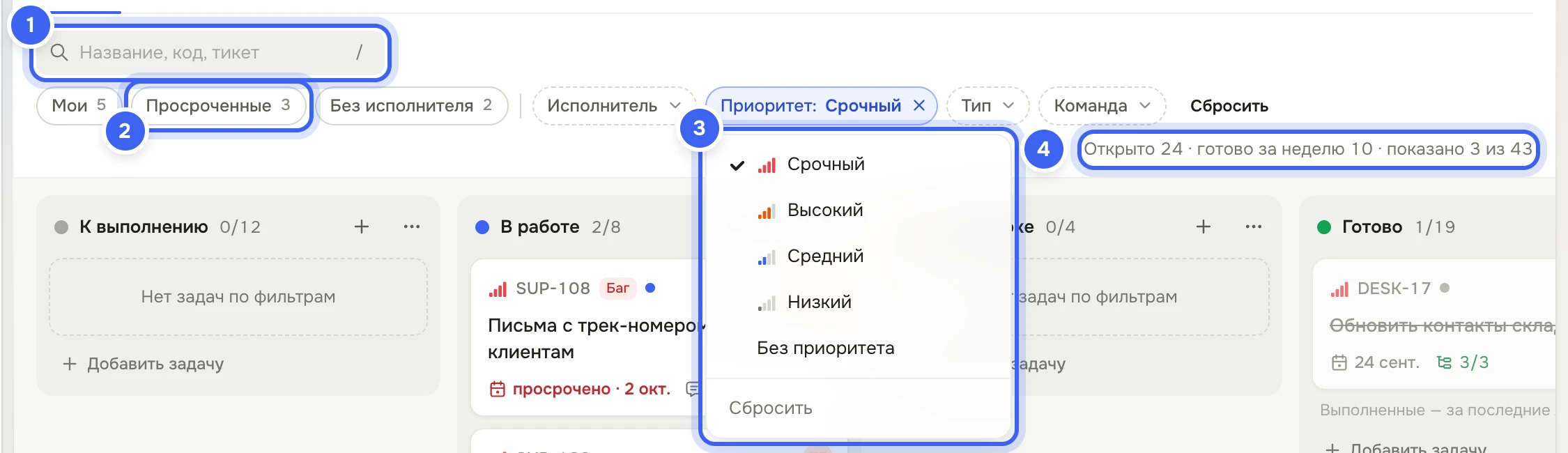Click the "Готово" column title
The image size is (1568, 453).
[1371, 227]
